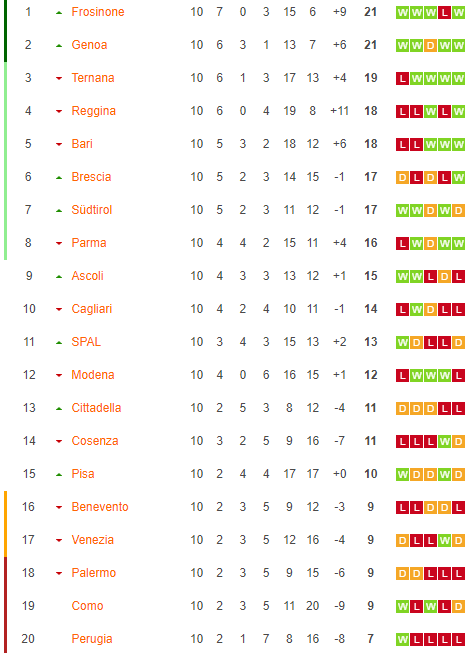
Task: Click Südtirol's last orange D form badge
Action: [x=458, y=210]
